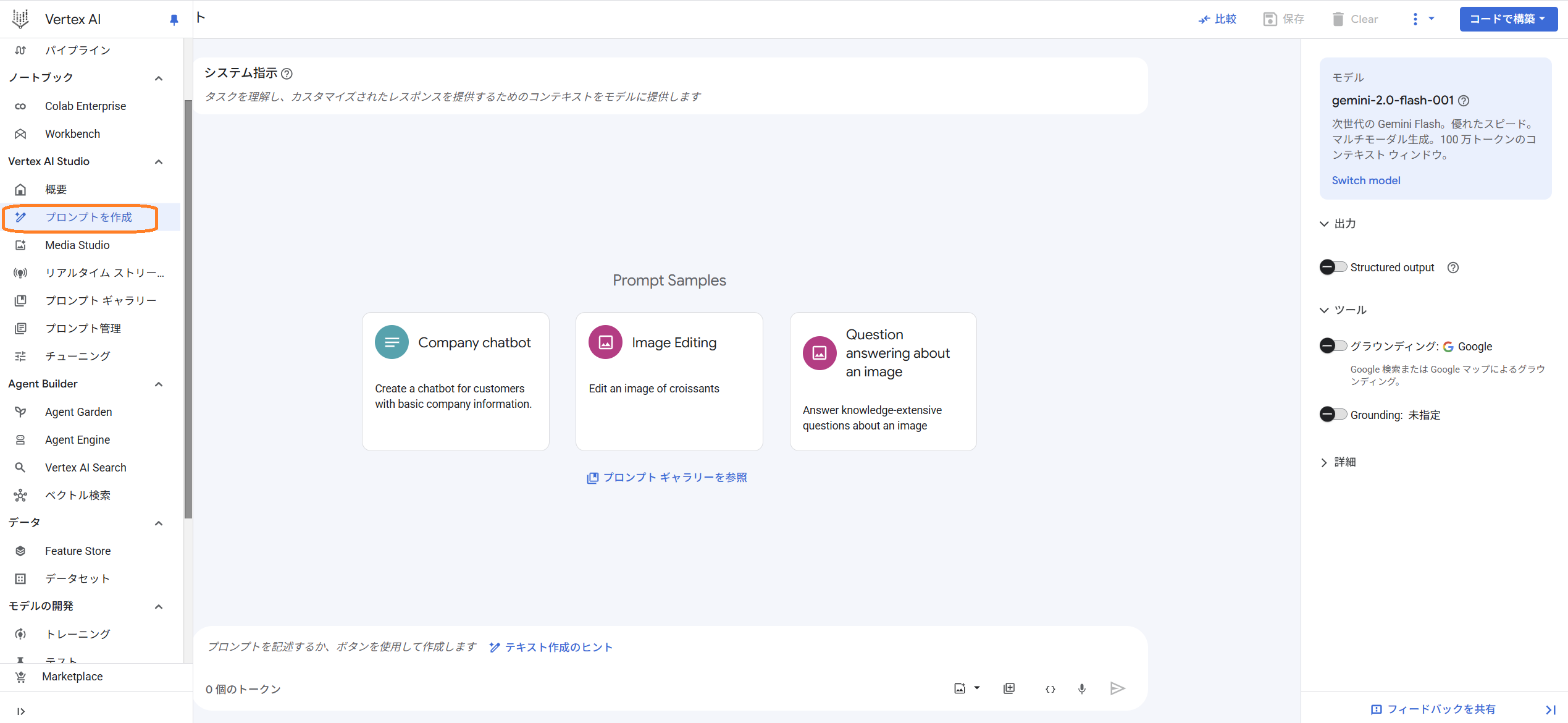Toggle the Structured output switch
Viewport: 1568px width, 723px height.
click(1333, 267)
